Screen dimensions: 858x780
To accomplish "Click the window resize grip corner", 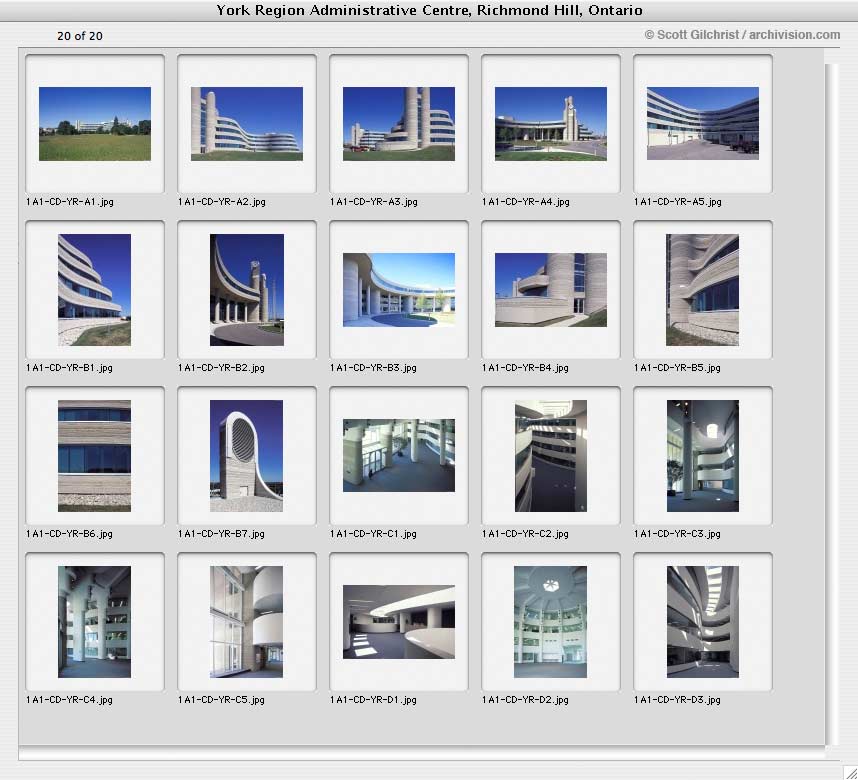I will tap(849, 771).
